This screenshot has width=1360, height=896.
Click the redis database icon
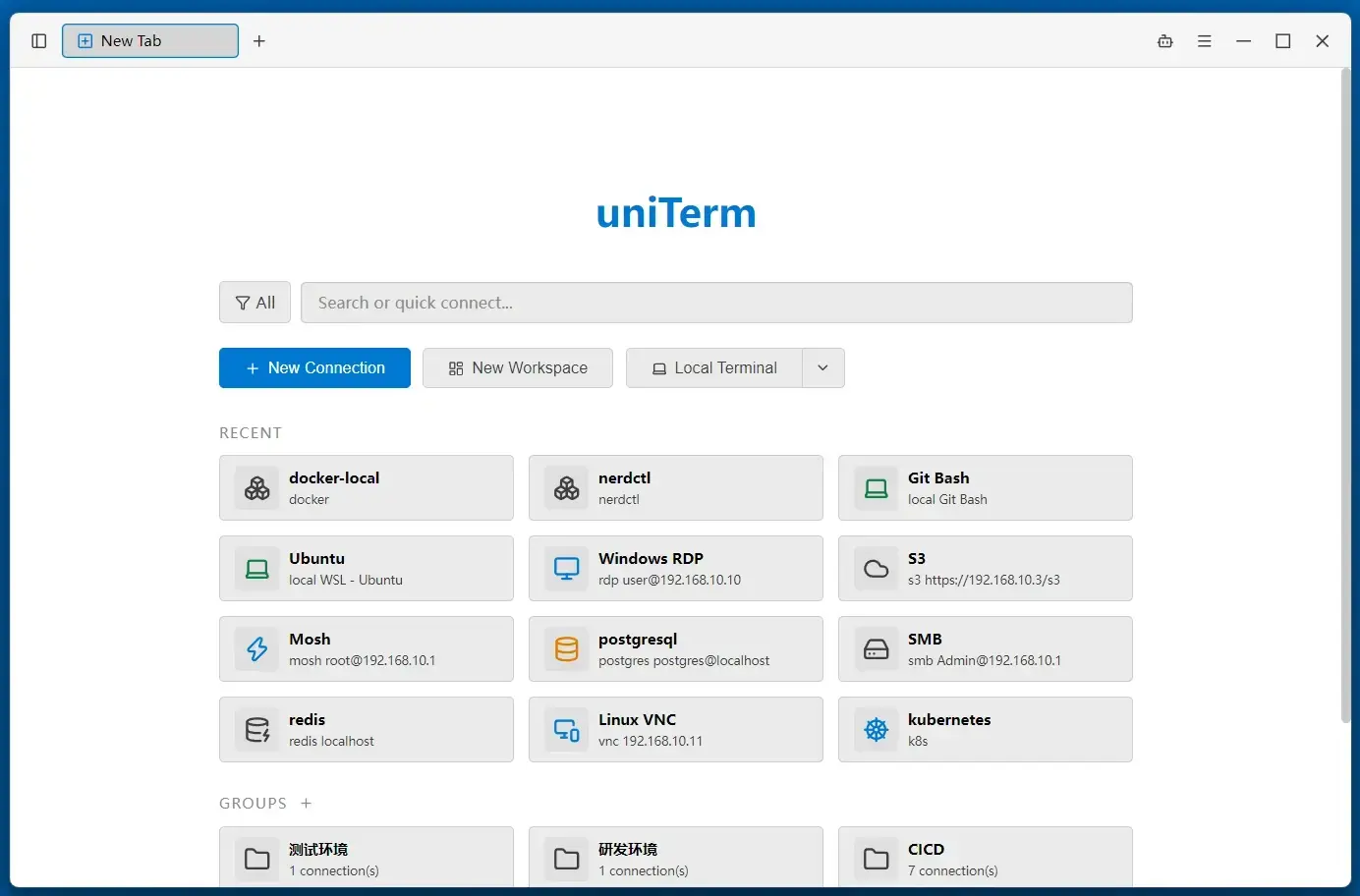coord(257,730)
